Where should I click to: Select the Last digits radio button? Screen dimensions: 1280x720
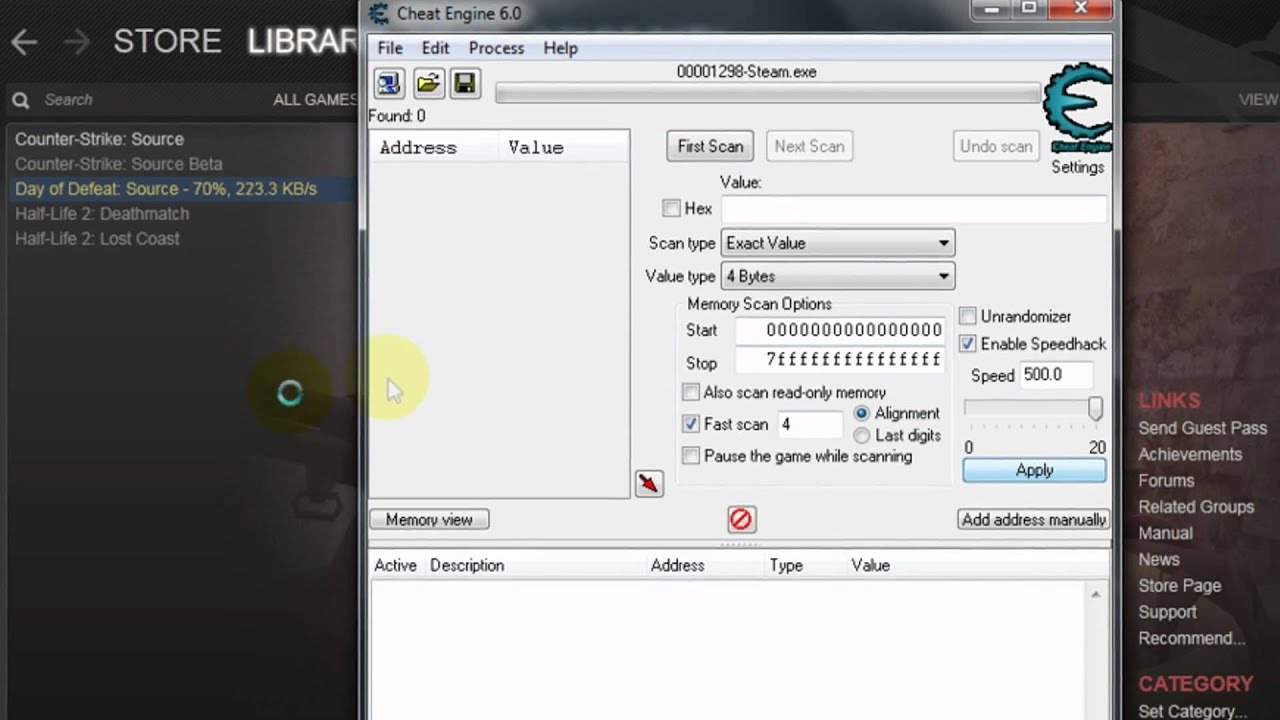click(862, 435)
